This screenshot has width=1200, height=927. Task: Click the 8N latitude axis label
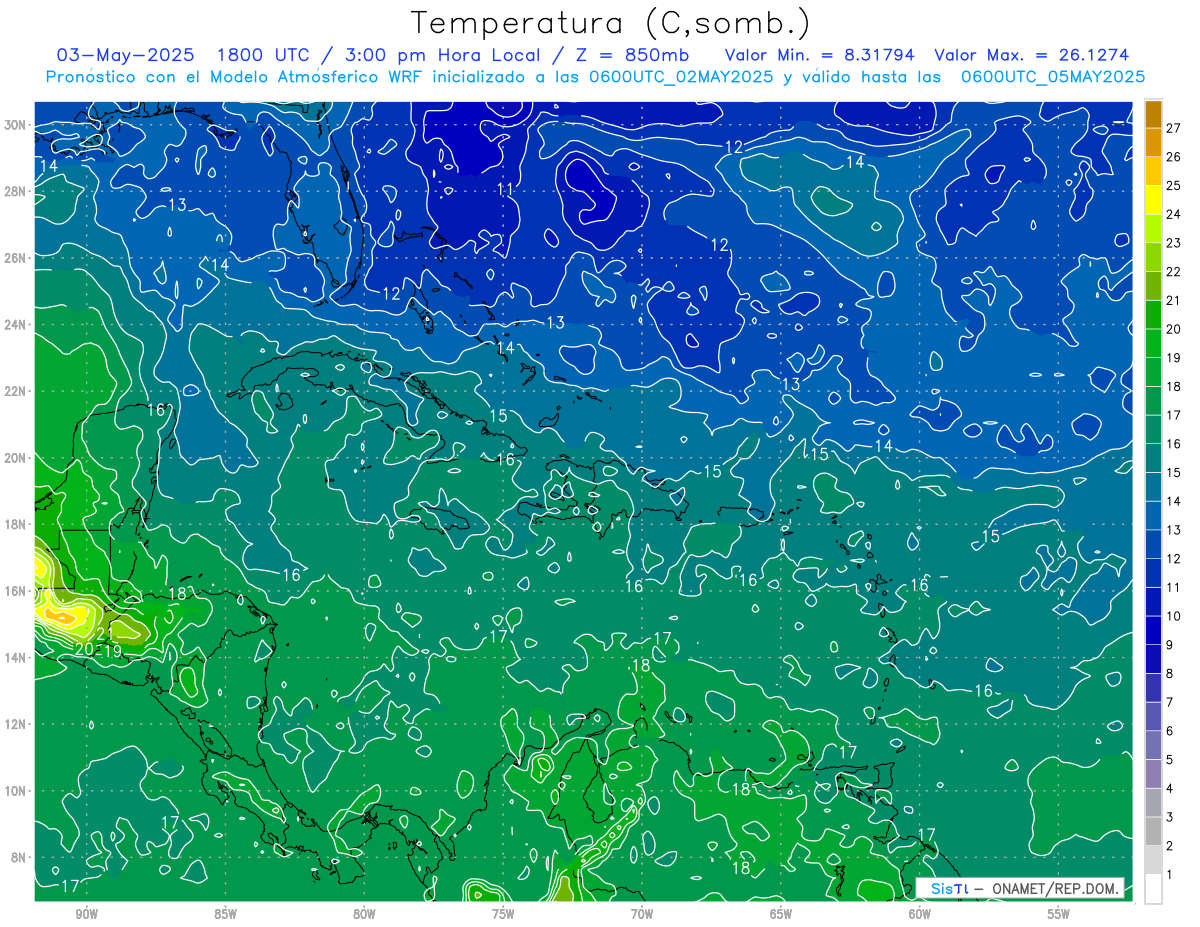coord(17,857)
